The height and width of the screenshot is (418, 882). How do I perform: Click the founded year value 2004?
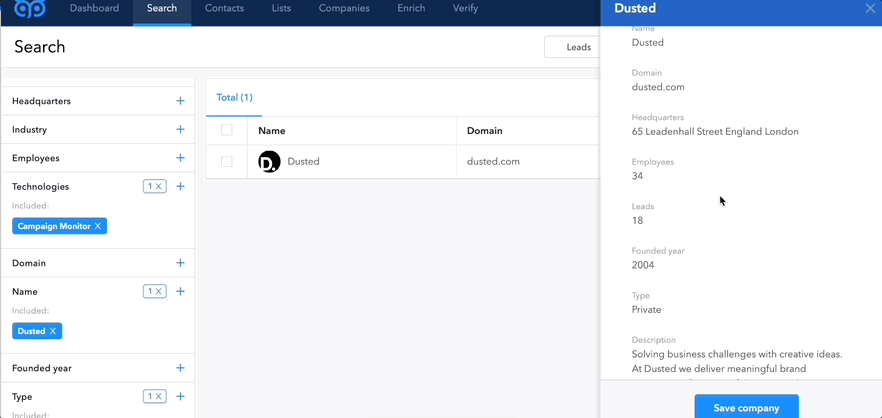[x=643, y=265]
